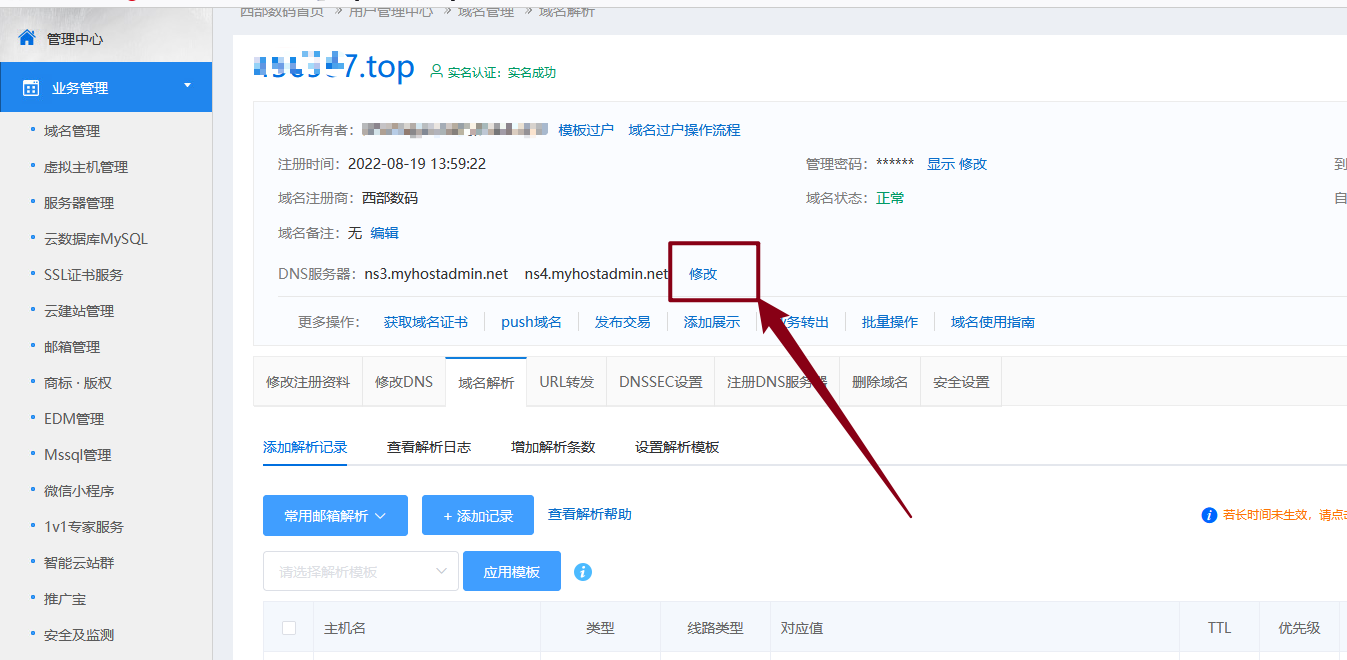Image resolution: width=1347 pixels, height=660 pixels.
Task: Toggle the select-all checkbox in table header
Action: click(x=289, y=628)
